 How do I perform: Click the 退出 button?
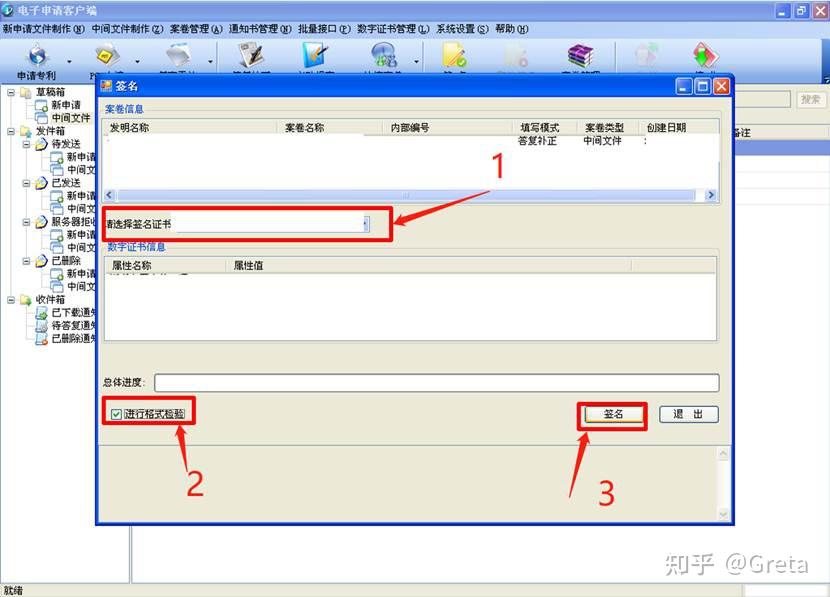point(688,415)
